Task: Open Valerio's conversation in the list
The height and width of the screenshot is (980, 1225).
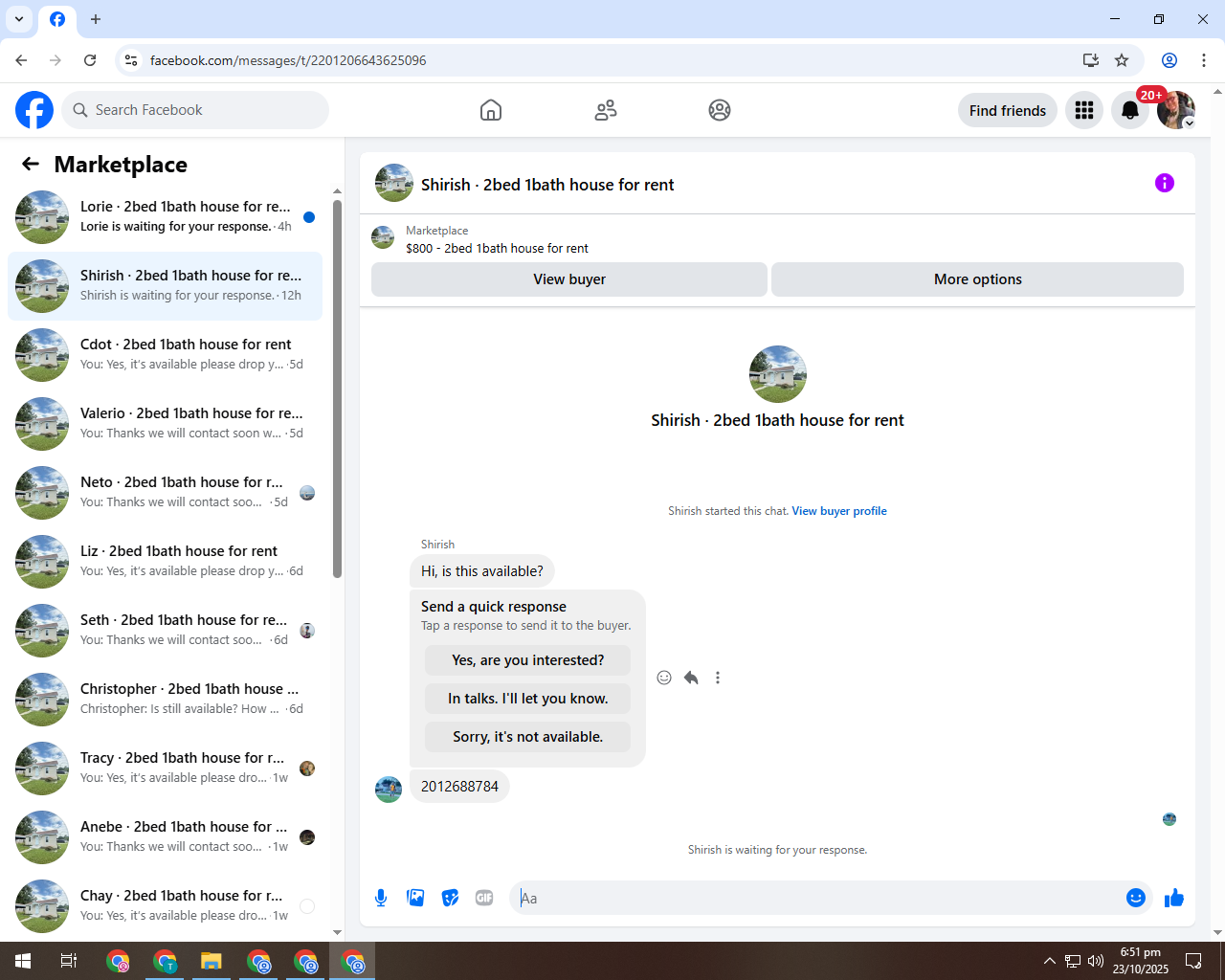Action: (165, 424)
